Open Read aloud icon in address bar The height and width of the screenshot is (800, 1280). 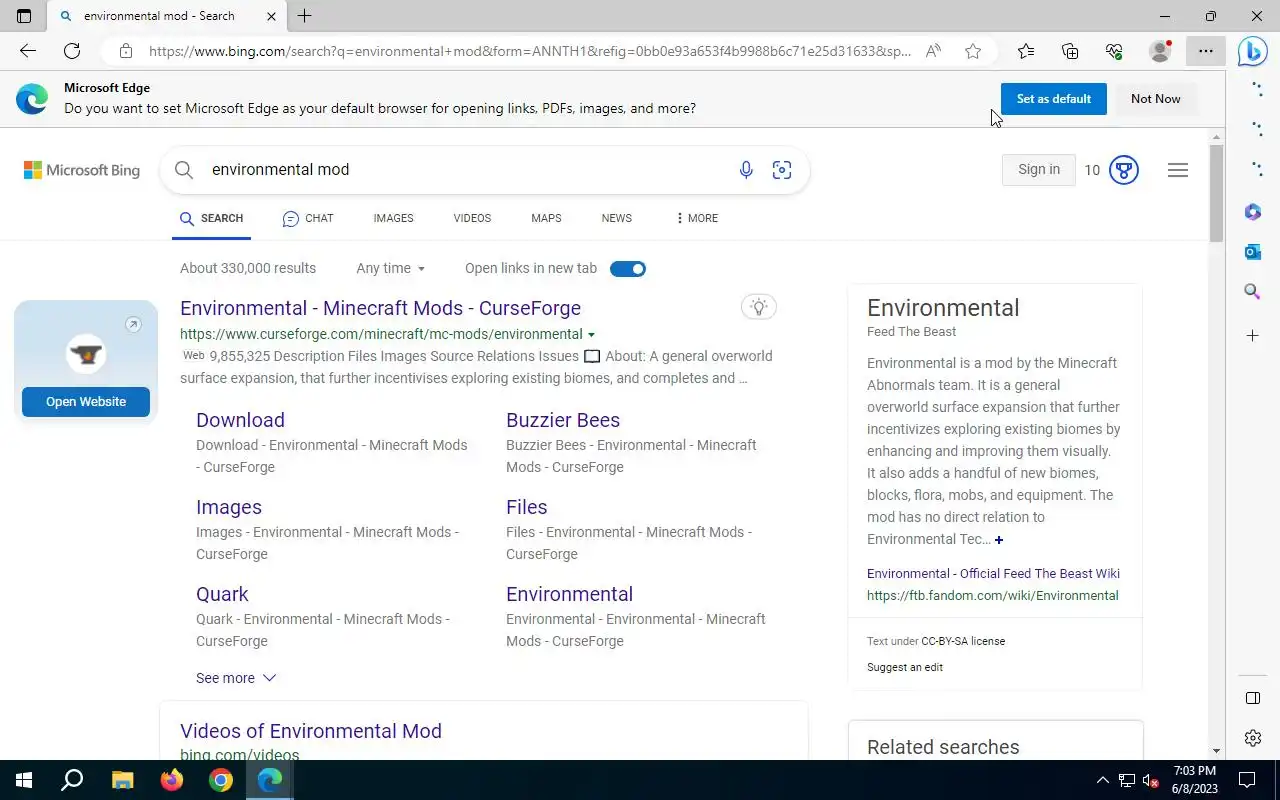pyautogui.click(x=933, y=51)
